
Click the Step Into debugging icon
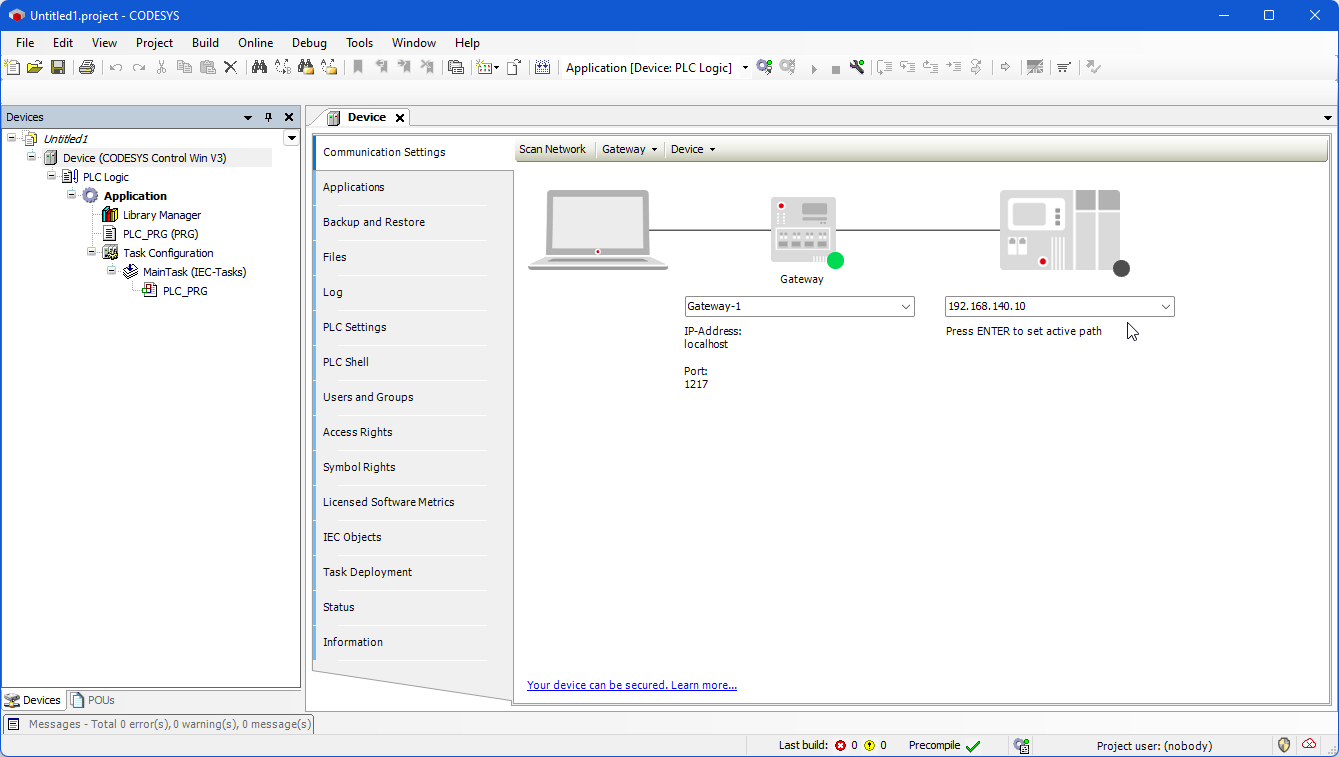click(906, 67)
